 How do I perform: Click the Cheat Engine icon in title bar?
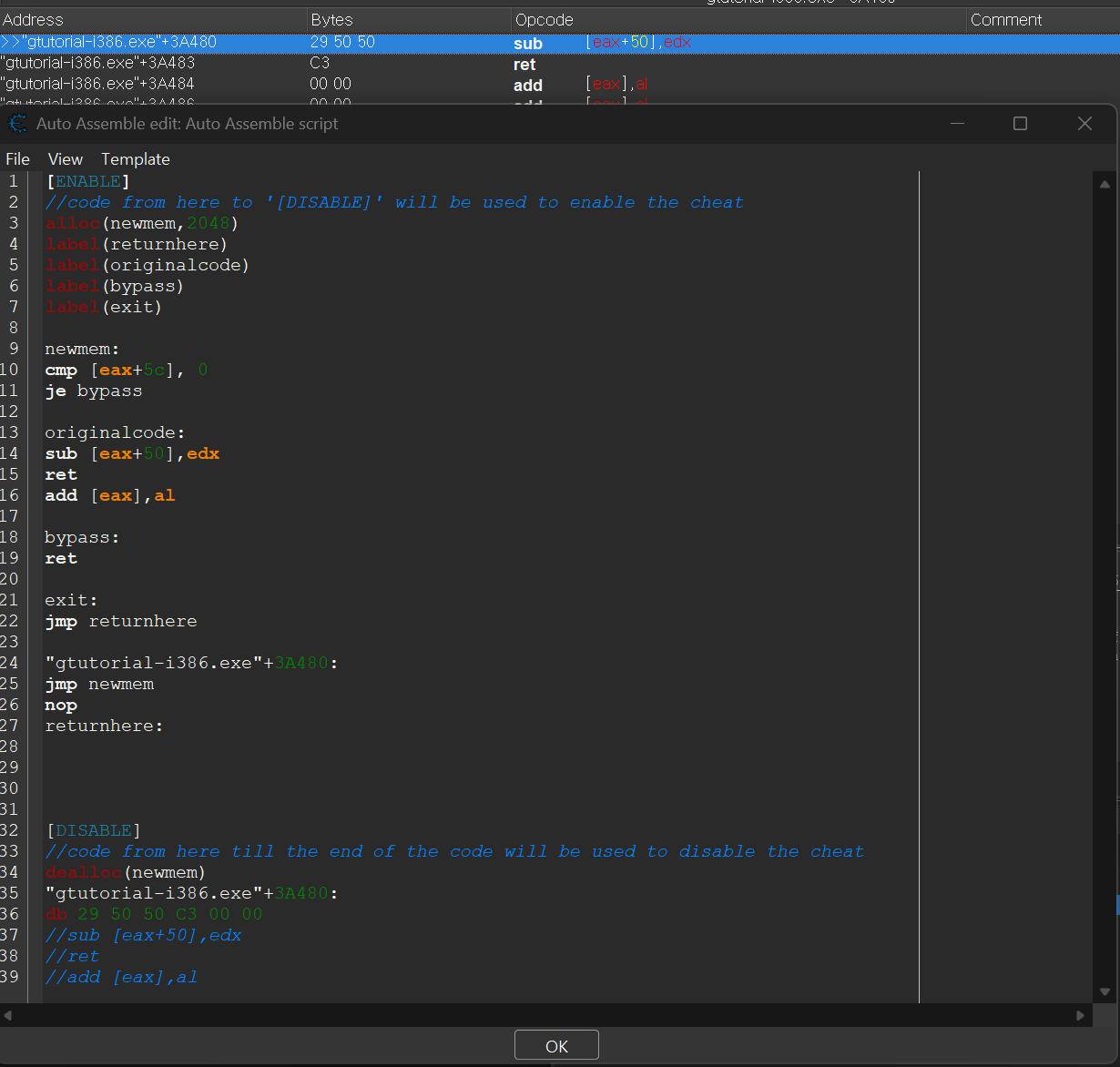coord(17,124)
